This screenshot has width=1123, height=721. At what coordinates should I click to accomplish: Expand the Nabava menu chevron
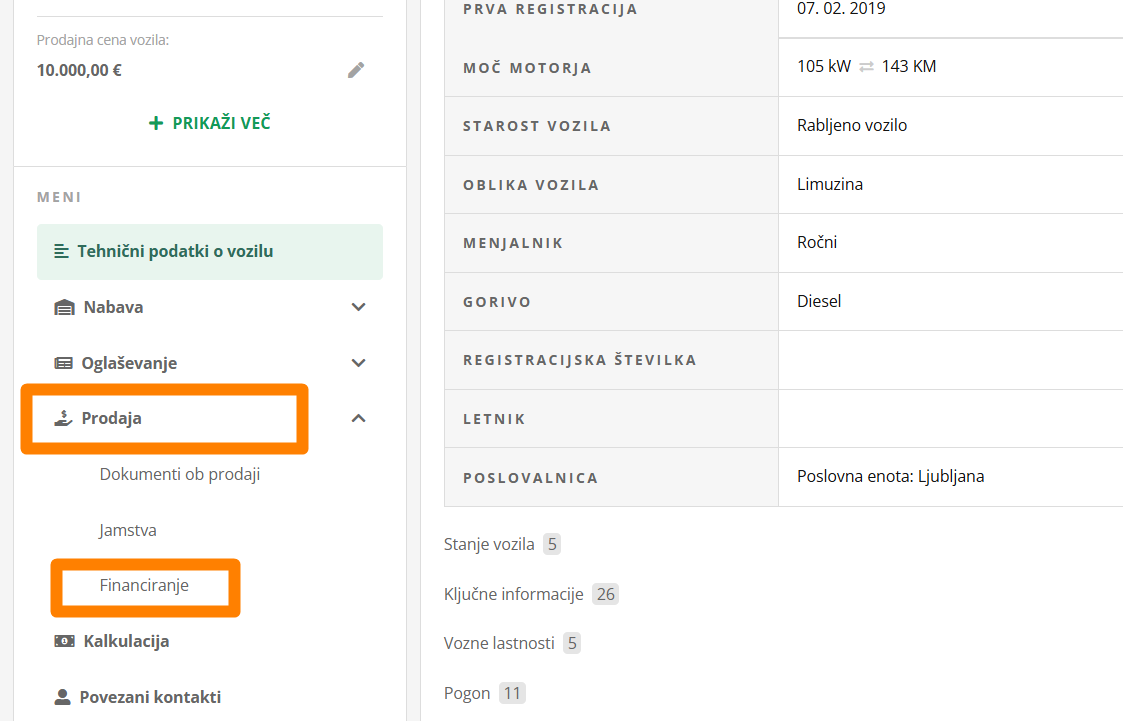pyautogui.click(x=359, y=308)
